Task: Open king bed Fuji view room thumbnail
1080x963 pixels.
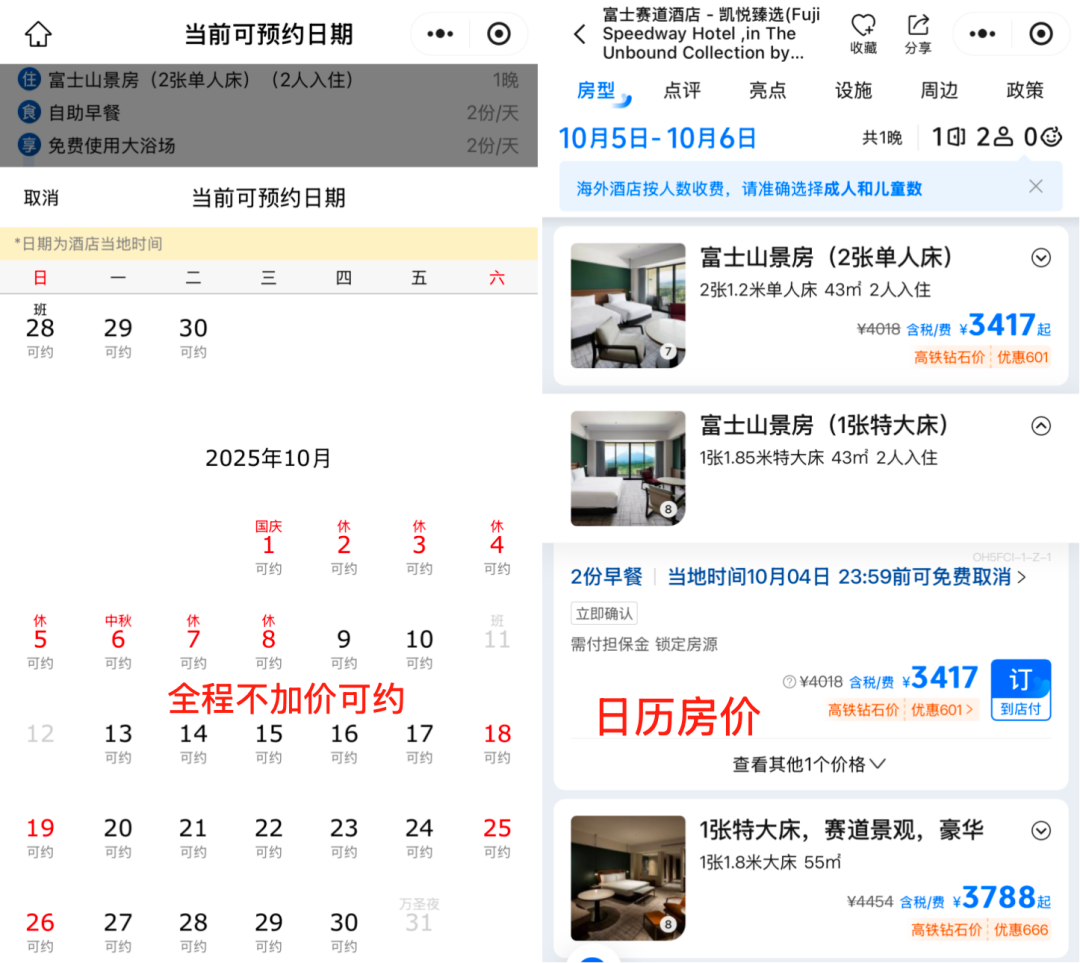Action: point(627,468)
